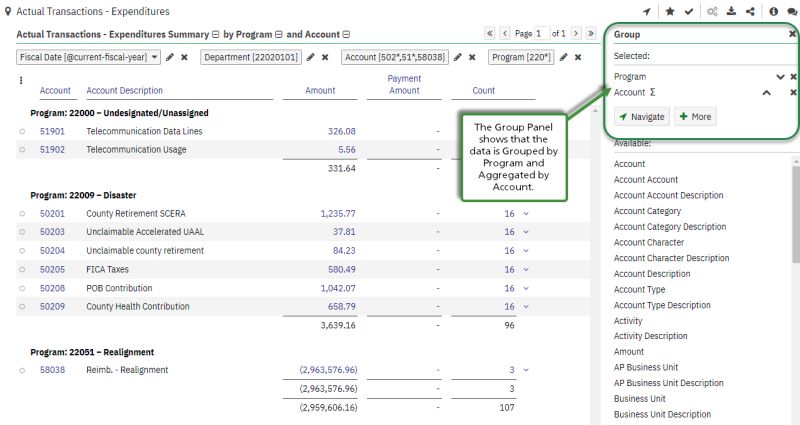Image resolution: width=800 pixels, height=425 pixels.
Task: Click amount link (2,963,576.96) in Realignment row
Action: (329, 370)
